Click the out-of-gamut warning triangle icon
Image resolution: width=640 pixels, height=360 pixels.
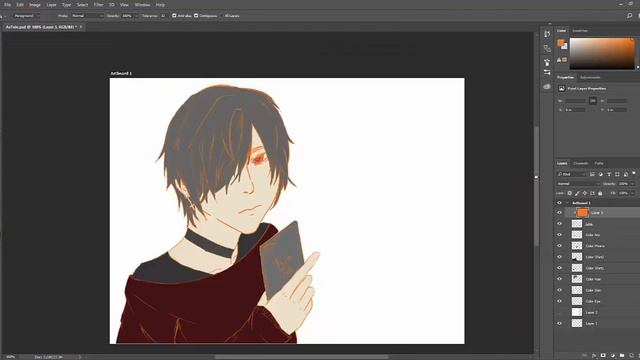[x=559, y=60]
